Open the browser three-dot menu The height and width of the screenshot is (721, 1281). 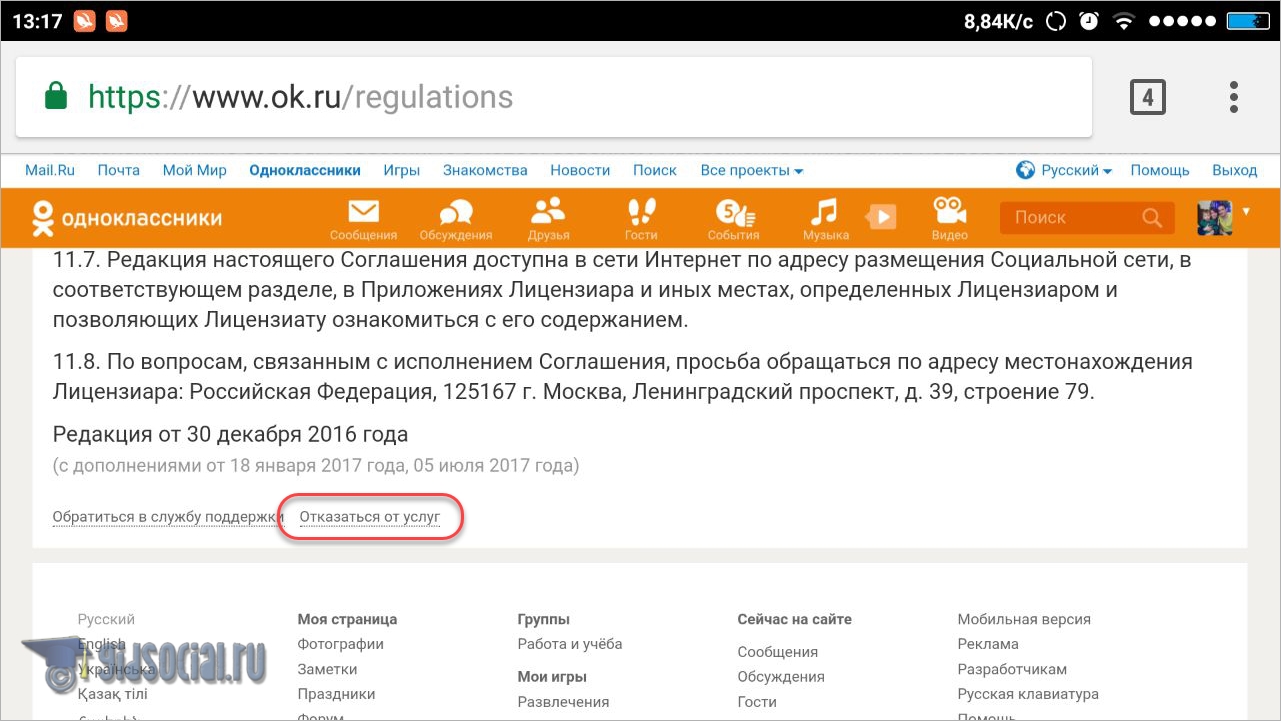click(x=1234, y=97)
